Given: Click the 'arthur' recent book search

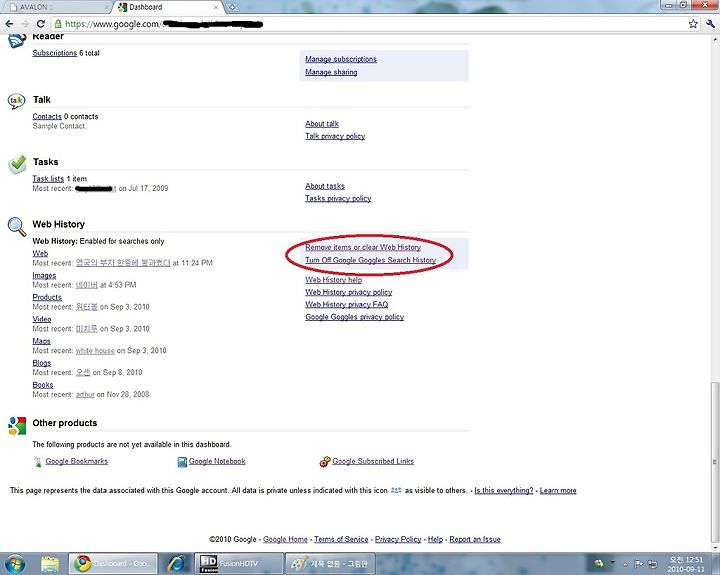Looking at the screenshot, I should pos(85,395).
